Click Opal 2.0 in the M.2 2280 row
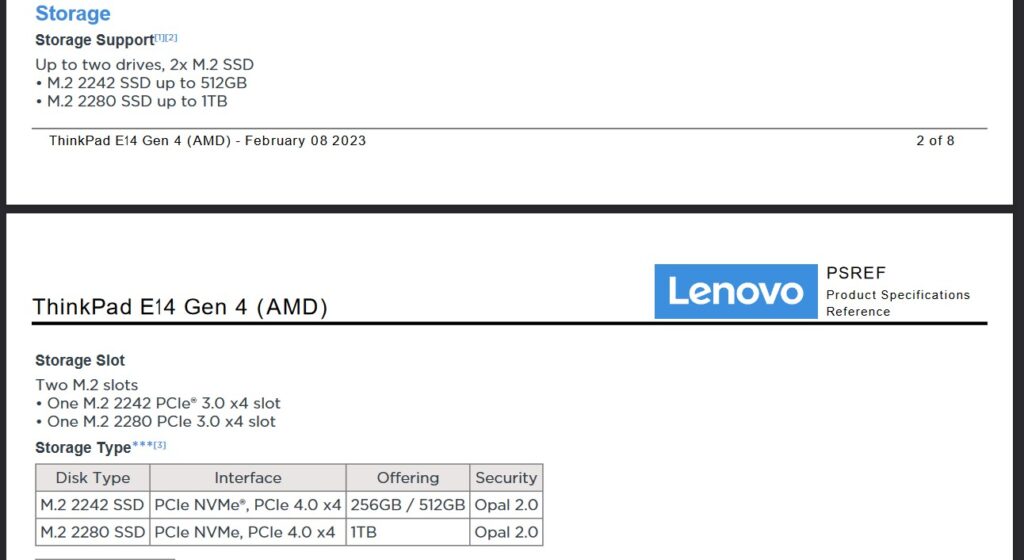Screen dimensions: 1024x560 coord(506,532)
